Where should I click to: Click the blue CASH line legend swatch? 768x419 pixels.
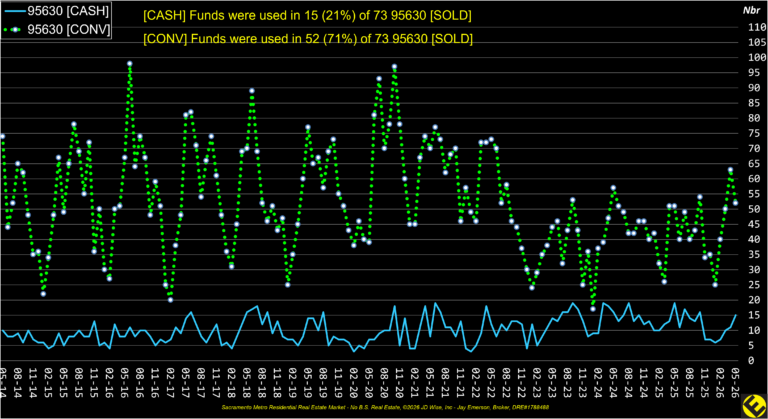pos(15,11)
